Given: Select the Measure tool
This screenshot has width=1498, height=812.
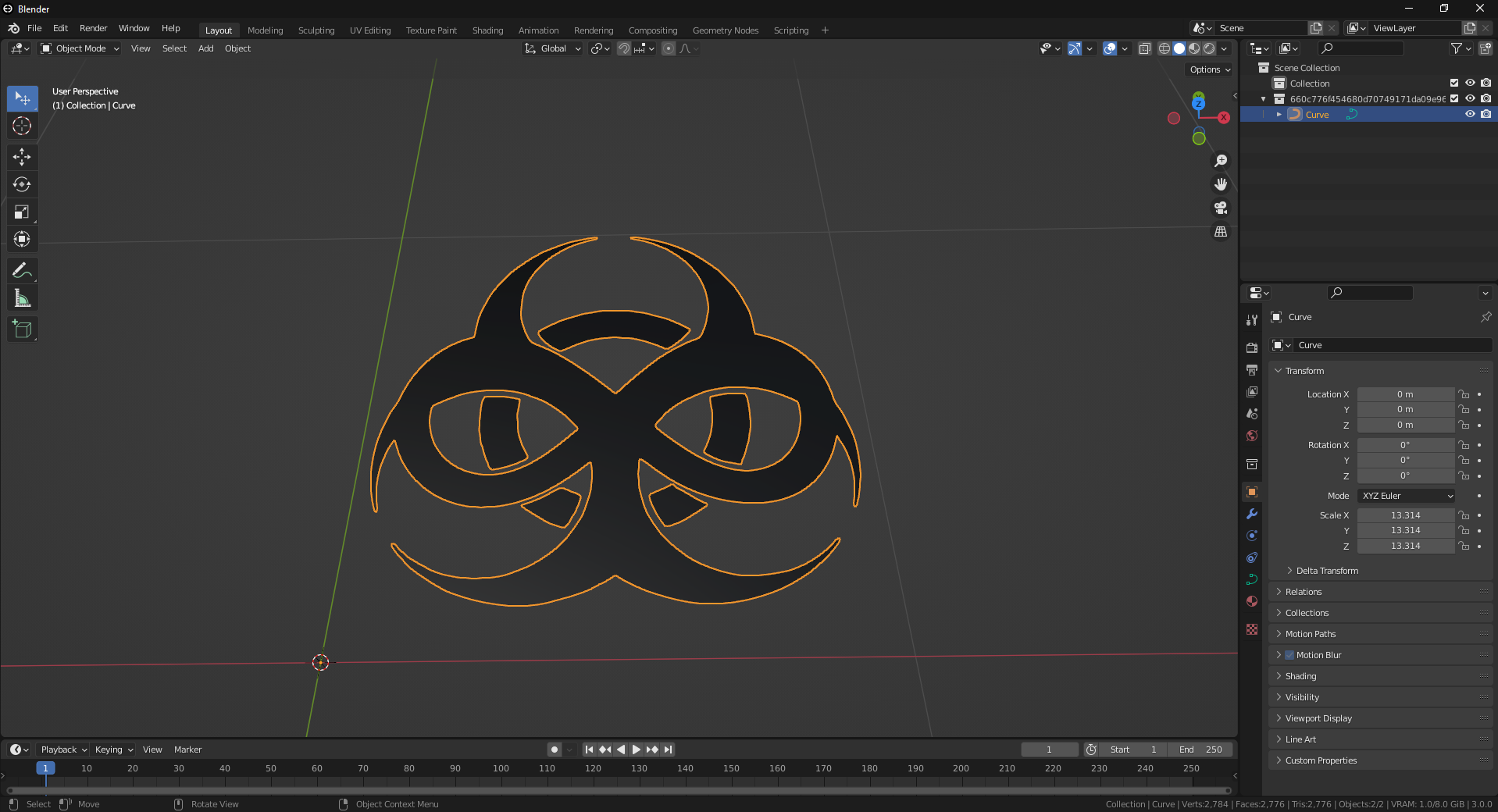Looking at the screenshot, I should [22, 298].
